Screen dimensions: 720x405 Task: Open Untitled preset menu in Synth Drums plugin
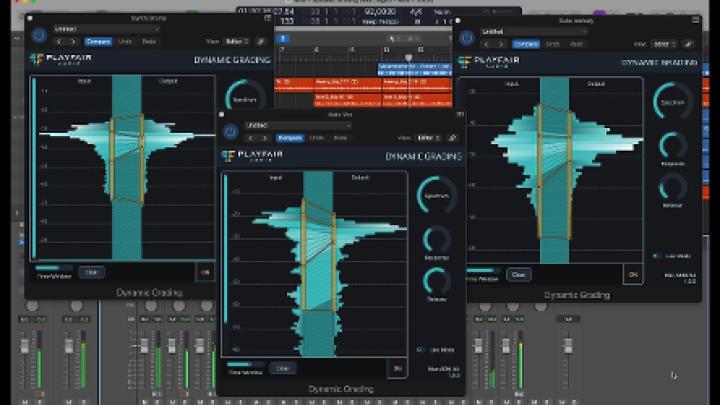click(106, 29)
